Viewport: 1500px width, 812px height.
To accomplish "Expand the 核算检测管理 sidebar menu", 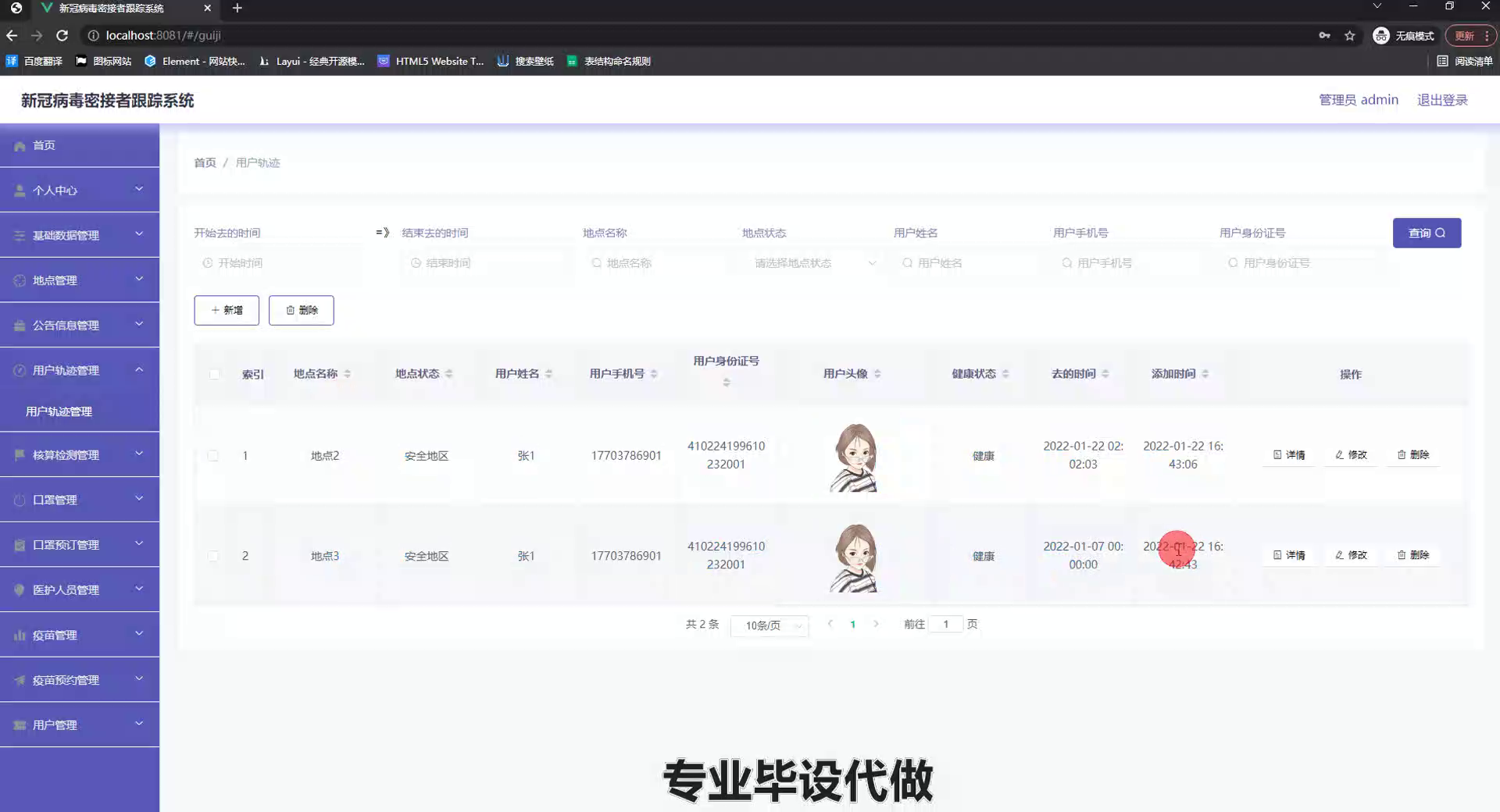I will [x=80, y=454].
